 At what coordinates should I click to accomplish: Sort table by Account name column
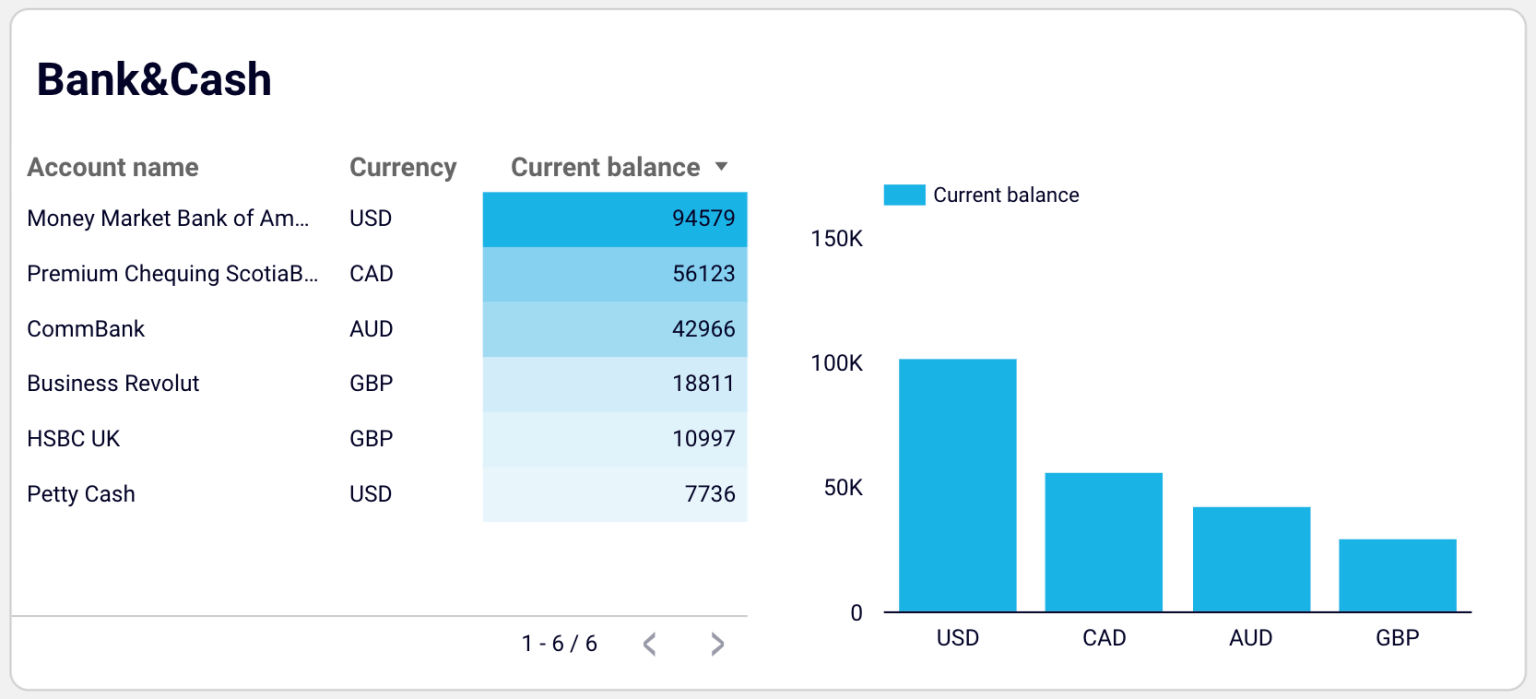click(112, 167)
